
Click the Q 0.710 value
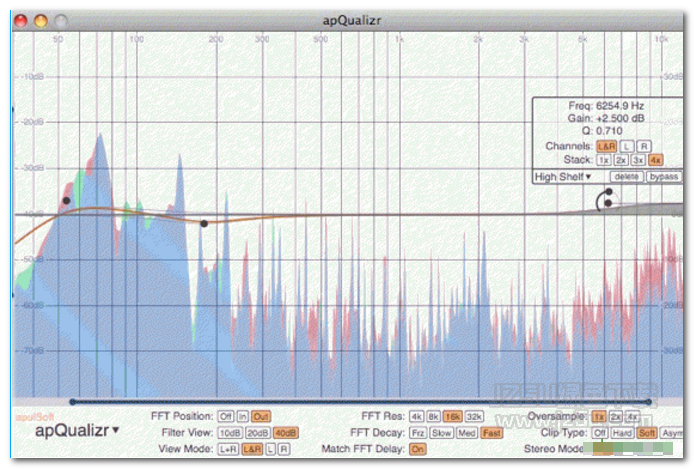click(609, 131)
